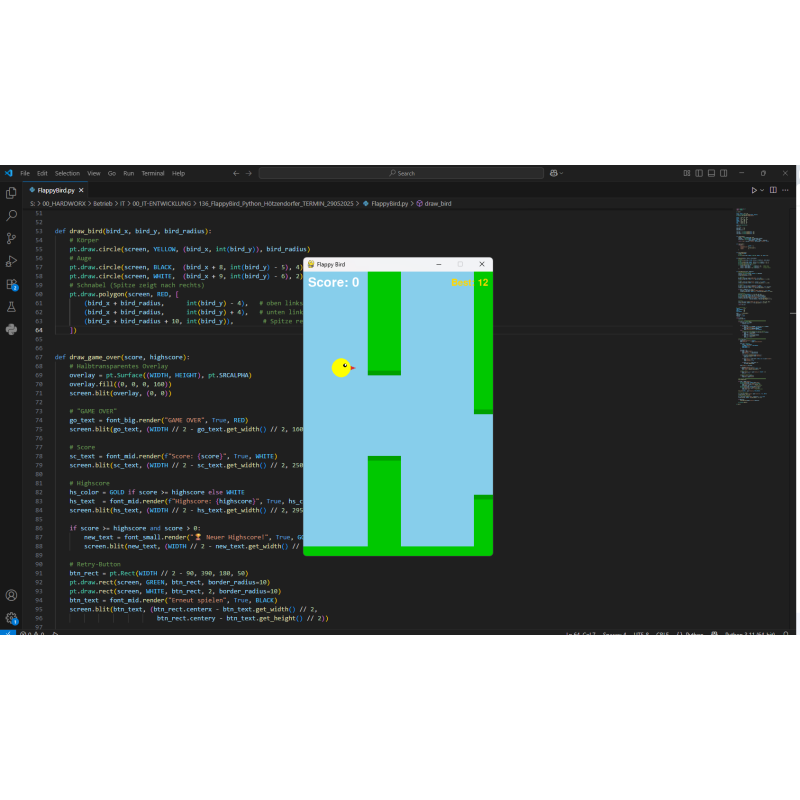Expand the 00_IT-ENTWICKLUNG breadcrumb folder
This screenshot has width=800, height=800.
coord(162,204)
